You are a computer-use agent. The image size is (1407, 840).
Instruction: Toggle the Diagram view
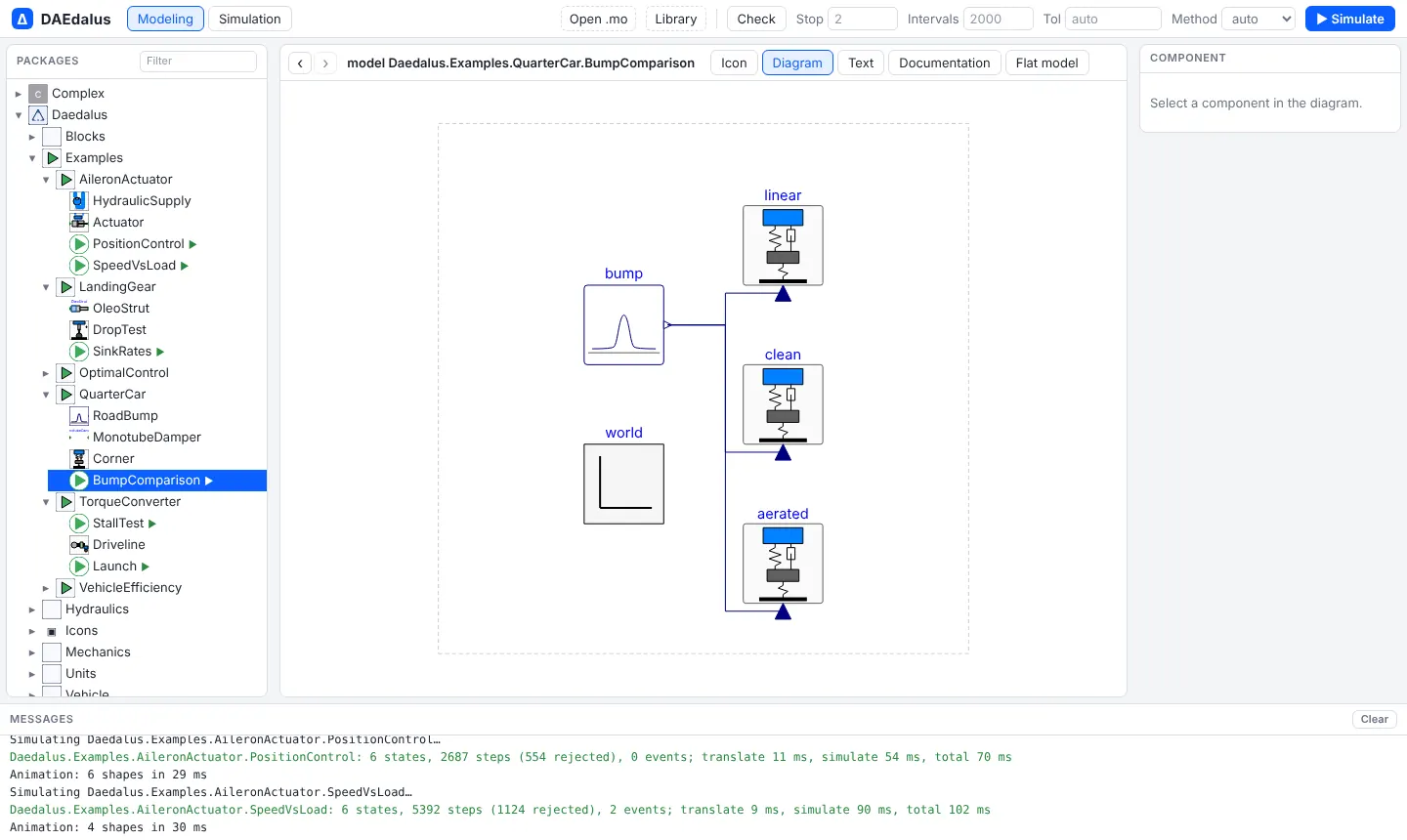coord(797,63)
